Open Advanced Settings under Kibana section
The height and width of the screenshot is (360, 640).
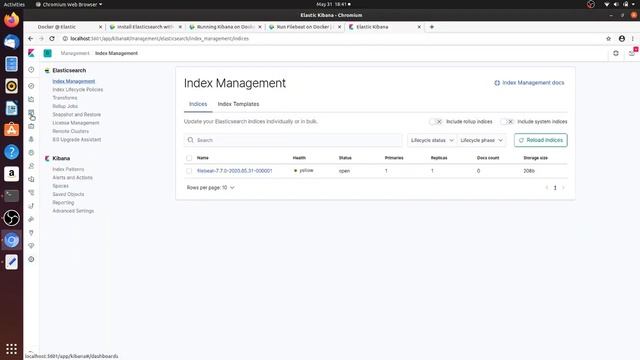pyautogui.click(x=73, y=211)
